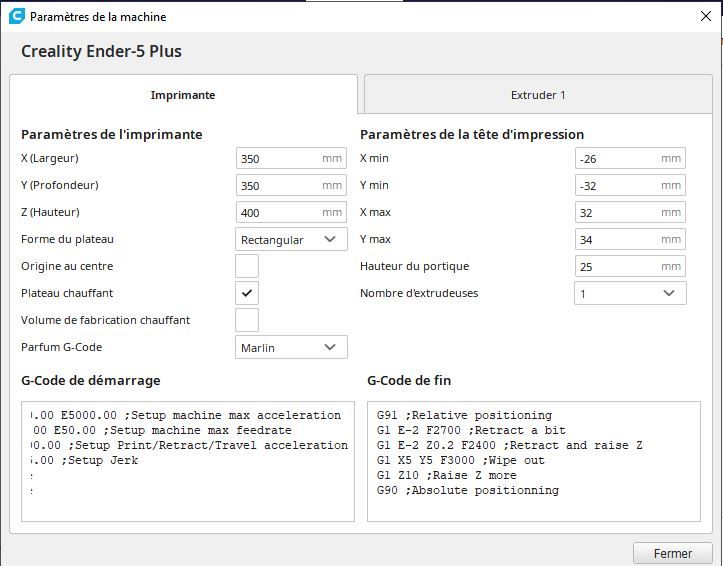Edit the X max value field
723x566 pixels.
[630, 212]
